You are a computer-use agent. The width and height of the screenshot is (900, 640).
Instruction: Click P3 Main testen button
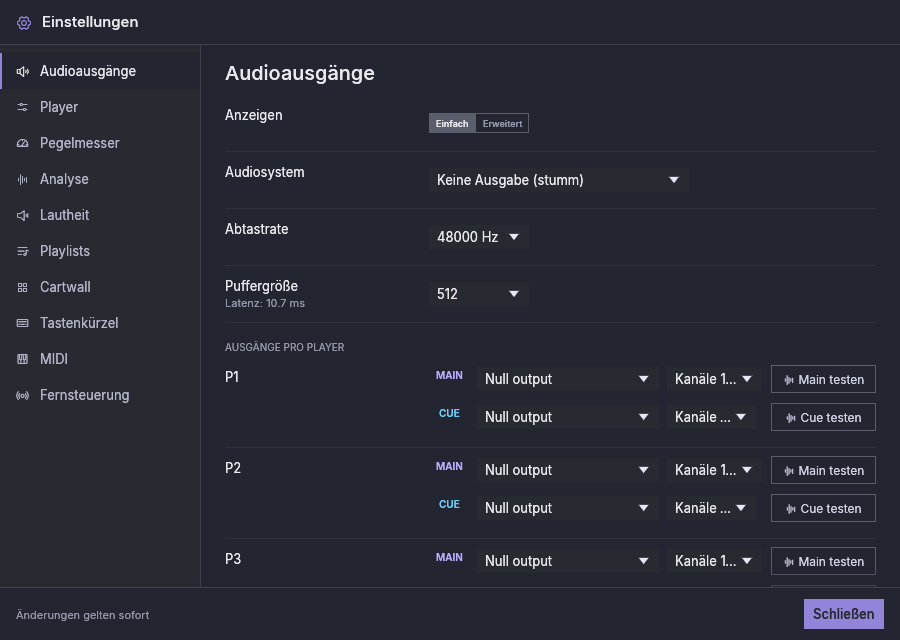tap(823, 561)
